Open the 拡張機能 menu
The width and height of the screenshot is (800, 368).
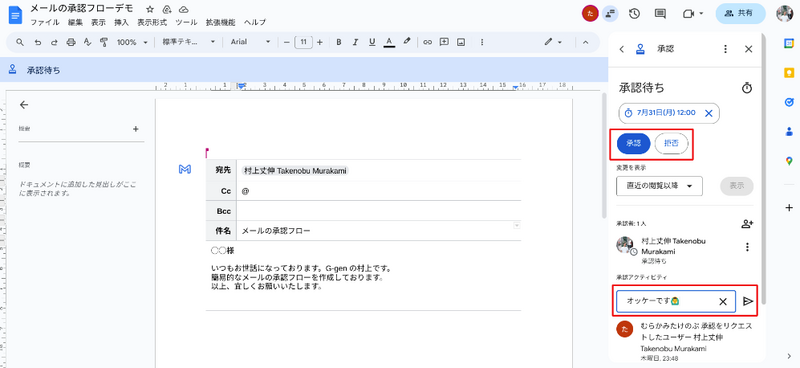point(220,22)
